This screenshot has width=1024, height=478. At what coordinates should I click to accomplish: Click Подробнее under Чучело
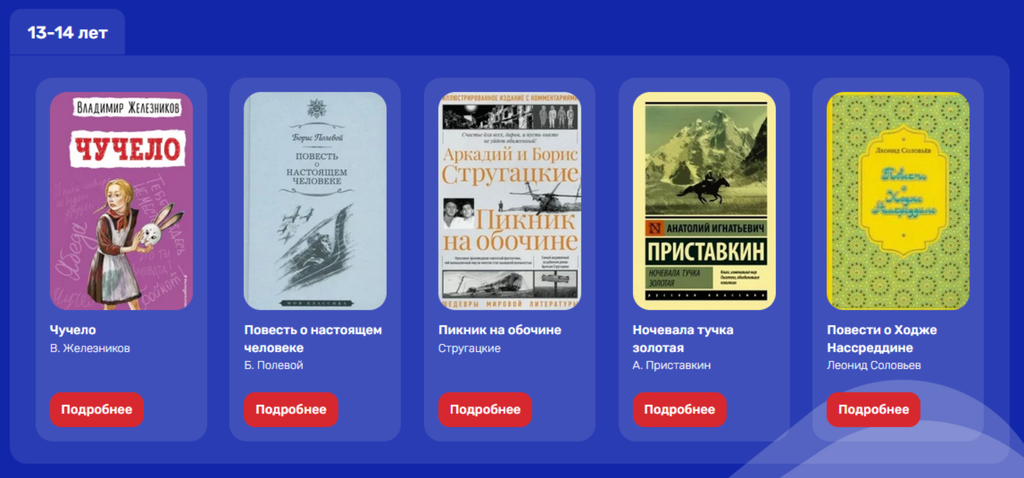[97, 409]
